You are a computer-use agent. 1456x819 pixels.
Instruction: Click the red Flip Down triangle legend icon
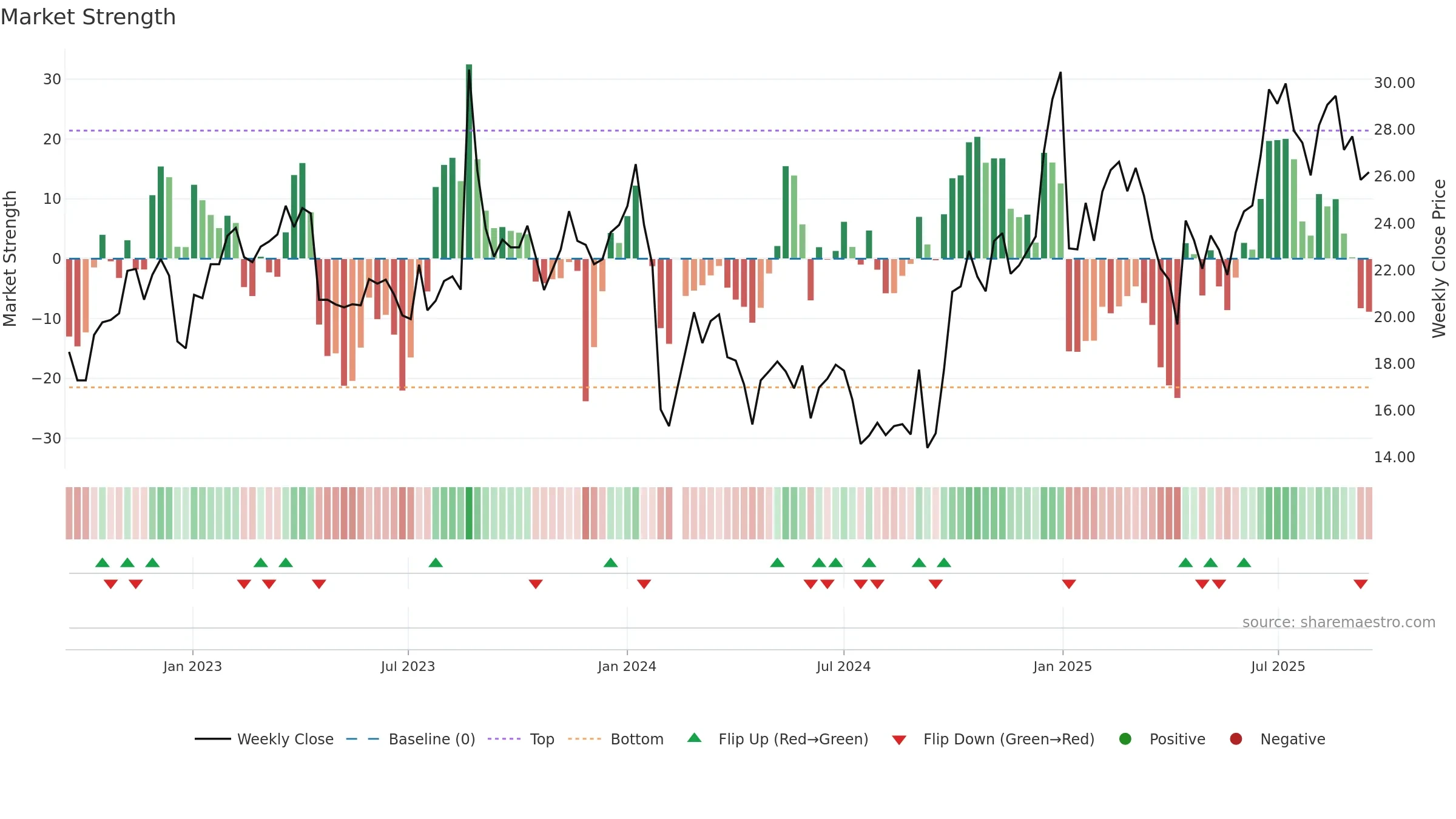coord(900,740)
